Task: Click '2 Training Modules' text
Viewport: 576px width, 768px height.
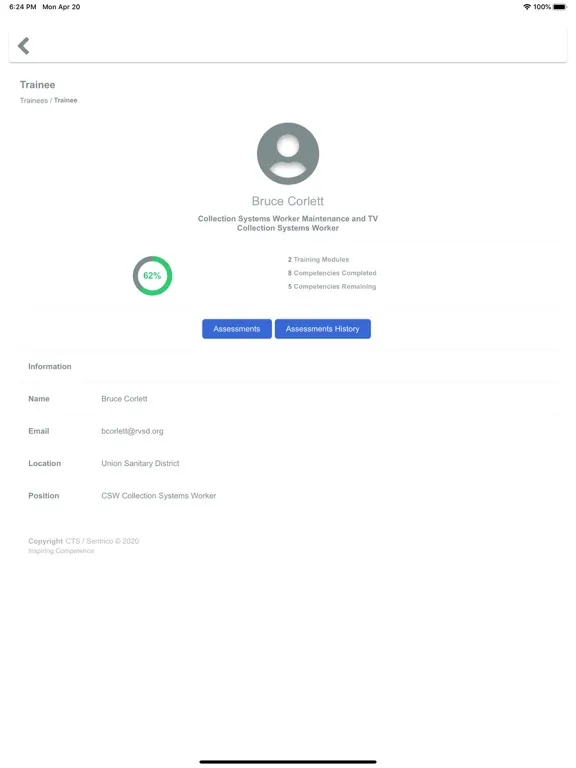Action: 318,260
